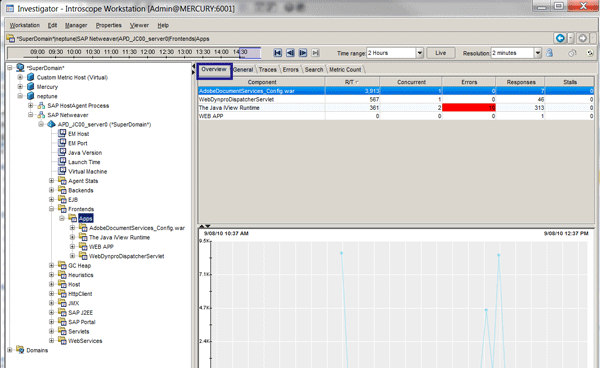Open the Properties menu

109,25
